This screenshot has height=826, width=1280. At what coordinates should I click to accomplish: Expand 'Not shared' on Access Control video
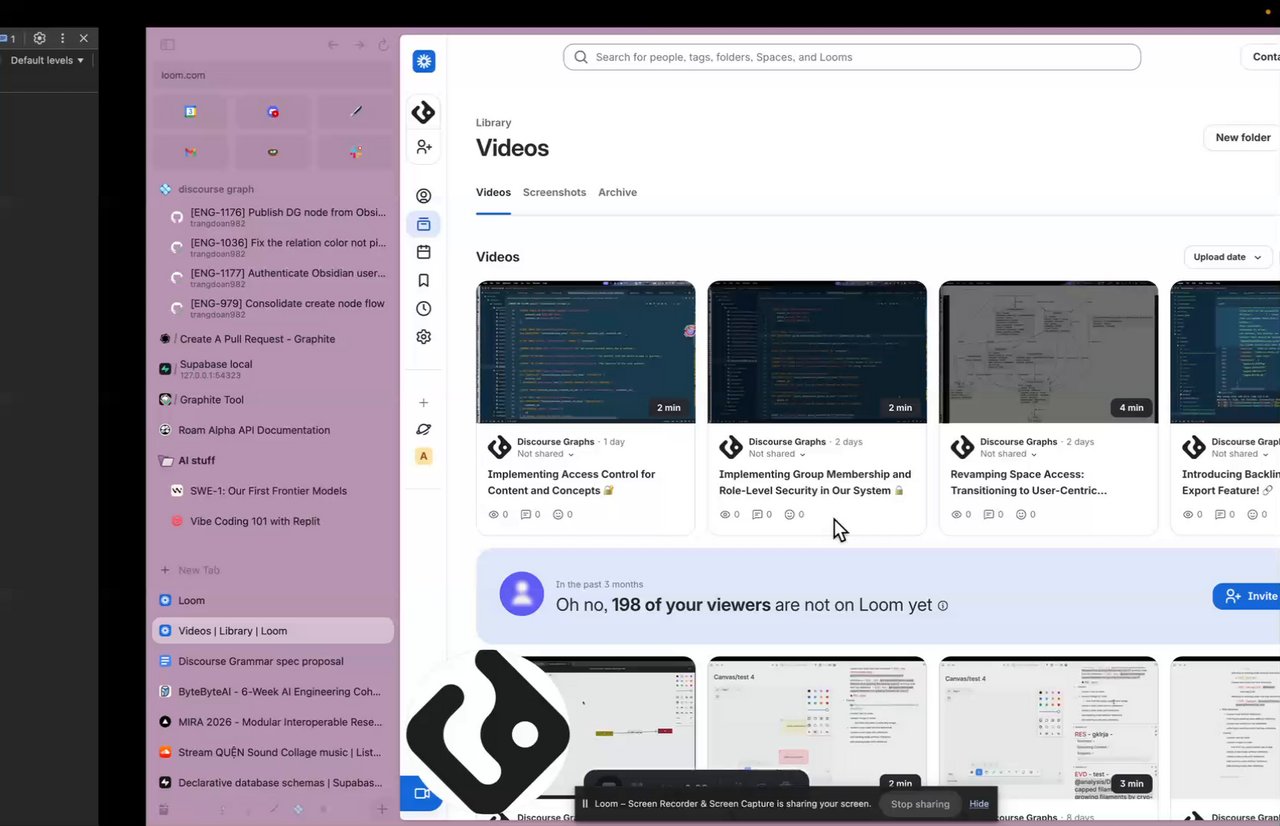pos(546,454)
